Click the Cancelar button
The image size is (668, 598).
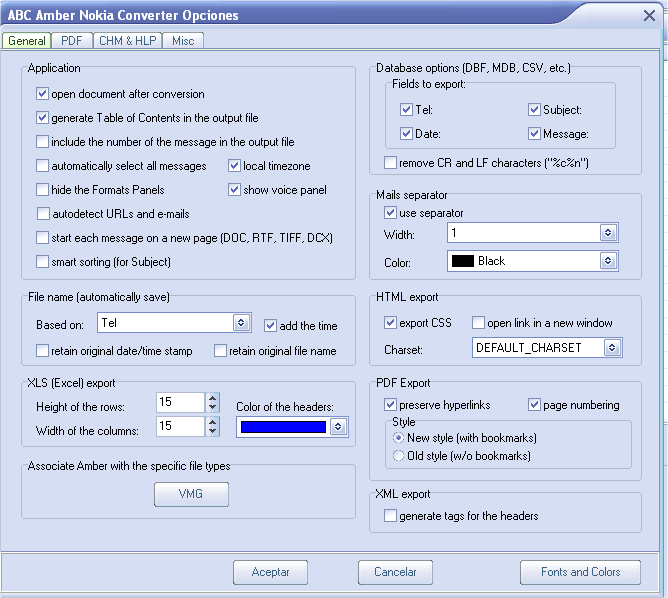(395, 572)
